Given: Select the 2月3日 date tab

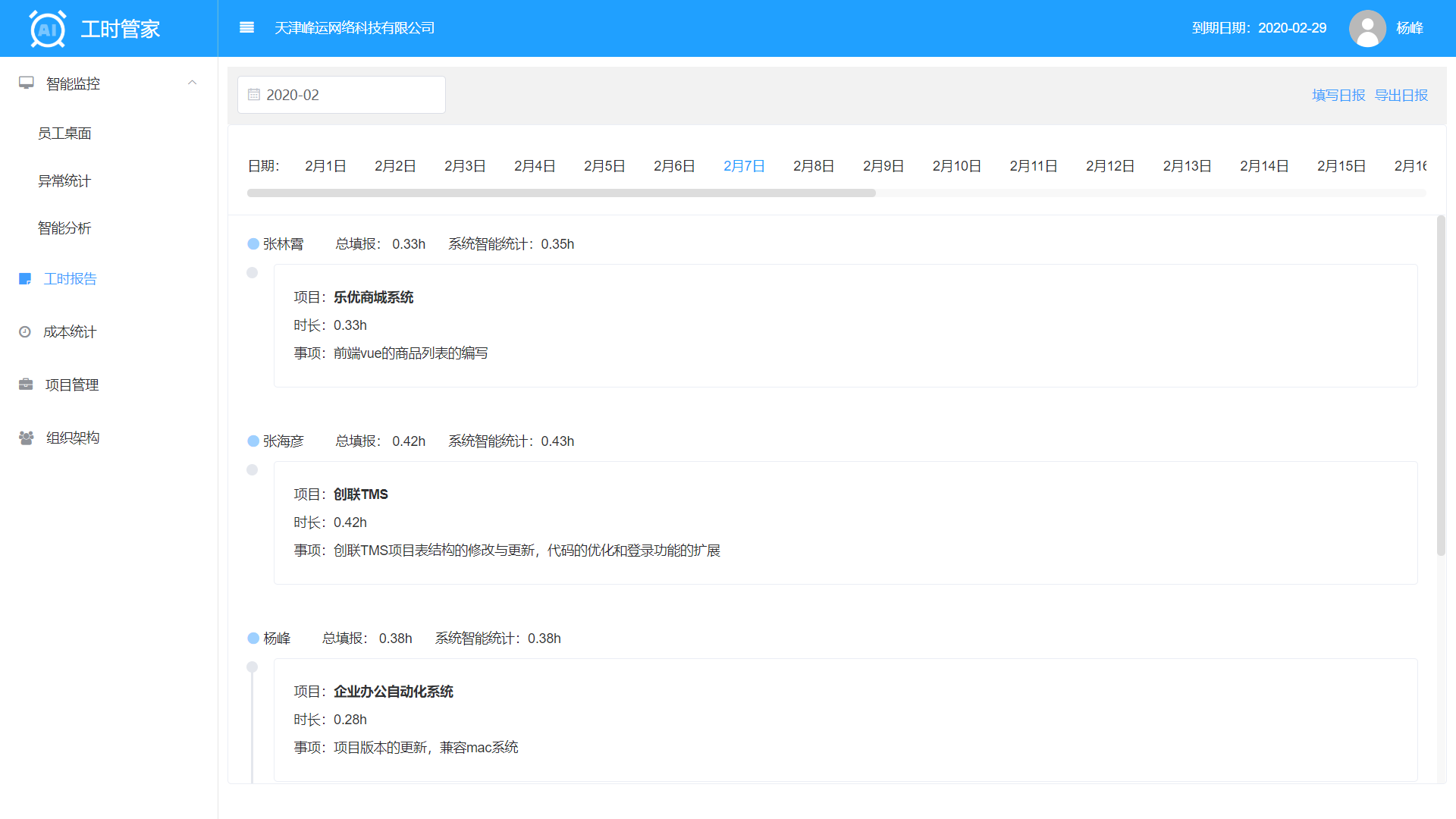Looking at the screenshot, I should pos(465,166).
